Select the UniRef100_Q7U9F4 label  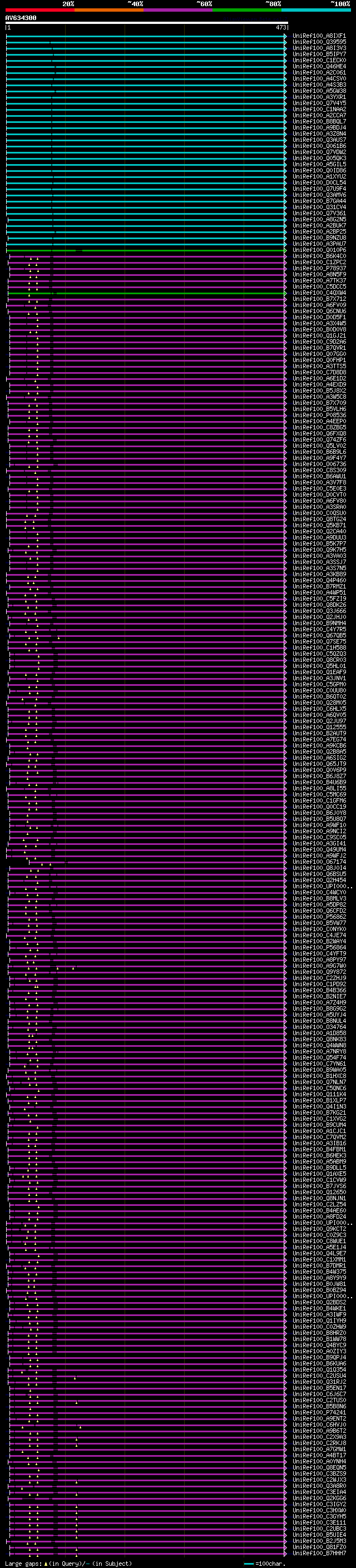pyautogui.click(x=319, y=189)
